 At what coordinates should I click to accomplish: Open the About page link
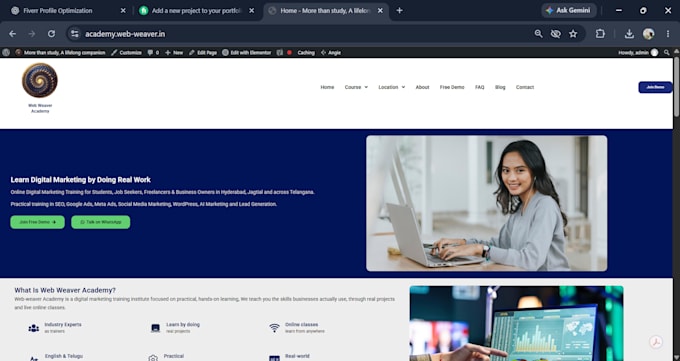tap(422, 87)
